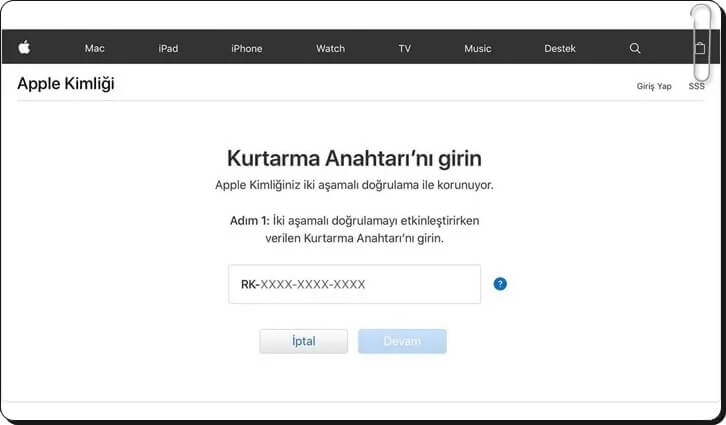Click the Devam button
726x425 pixels.
click(x=402, y=341)
